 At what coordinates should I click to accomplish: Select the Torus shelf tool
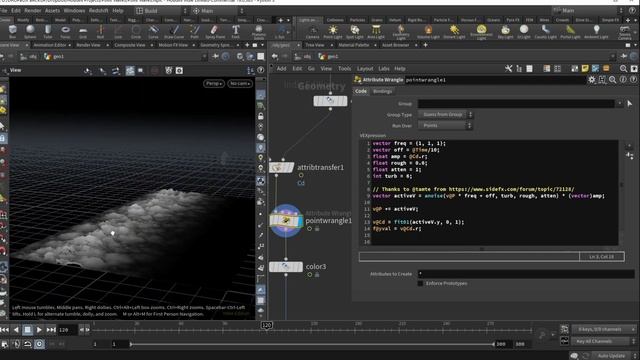(x=65, y=31)
